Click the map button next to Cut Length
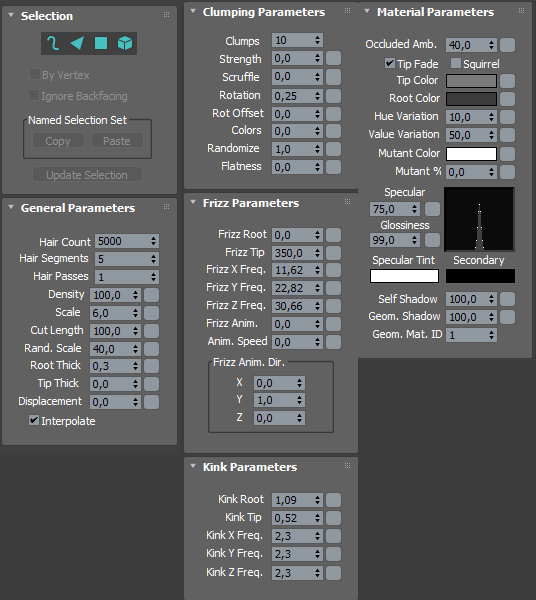The height and width of the screenshot is (600, 536). (x=152, y=331)
